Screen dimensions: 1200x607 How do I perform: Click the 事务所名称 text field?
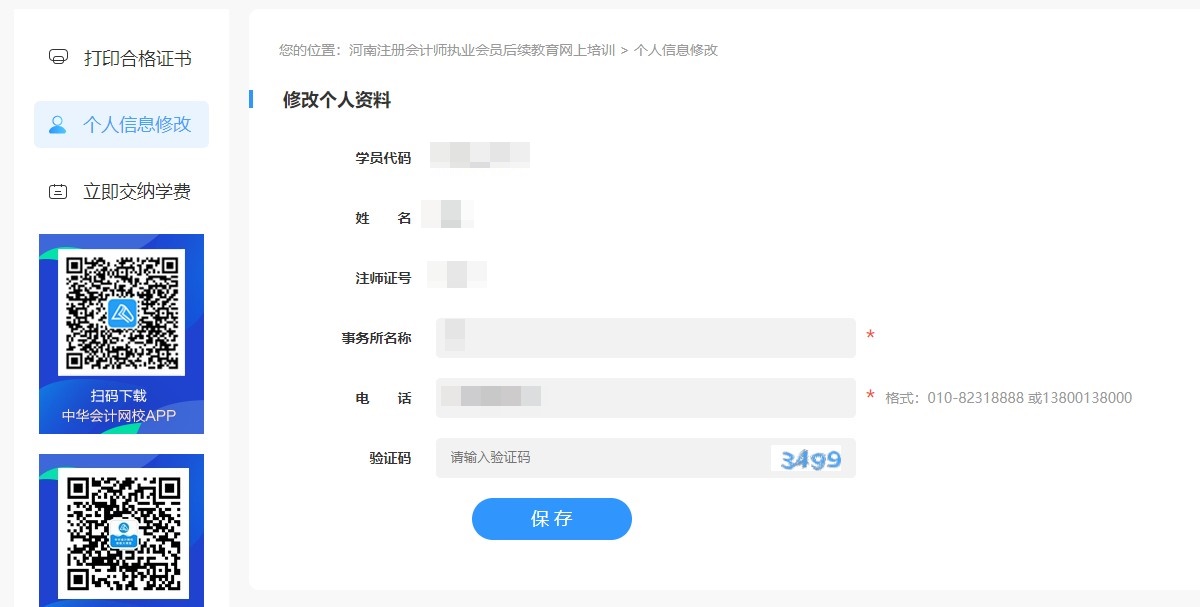(x=645, y=339)
